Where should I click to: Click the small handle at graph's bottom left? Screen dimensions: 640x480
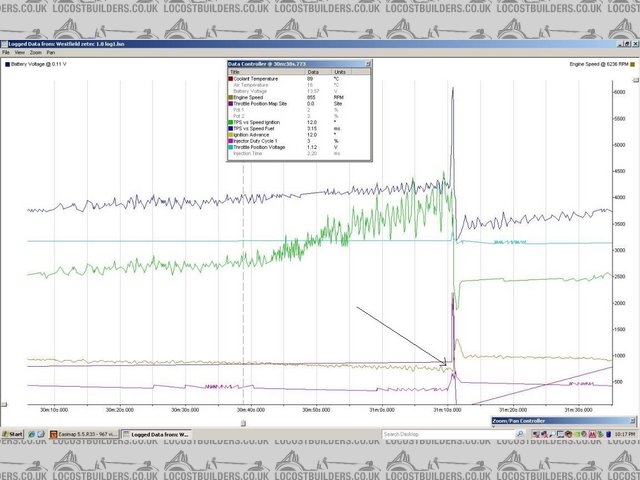4,404
